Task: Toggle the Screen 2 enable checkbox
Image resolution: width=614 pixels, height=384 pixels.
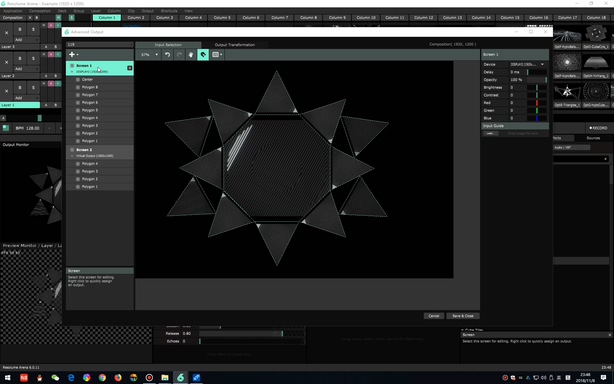Action: coord(72,150)
